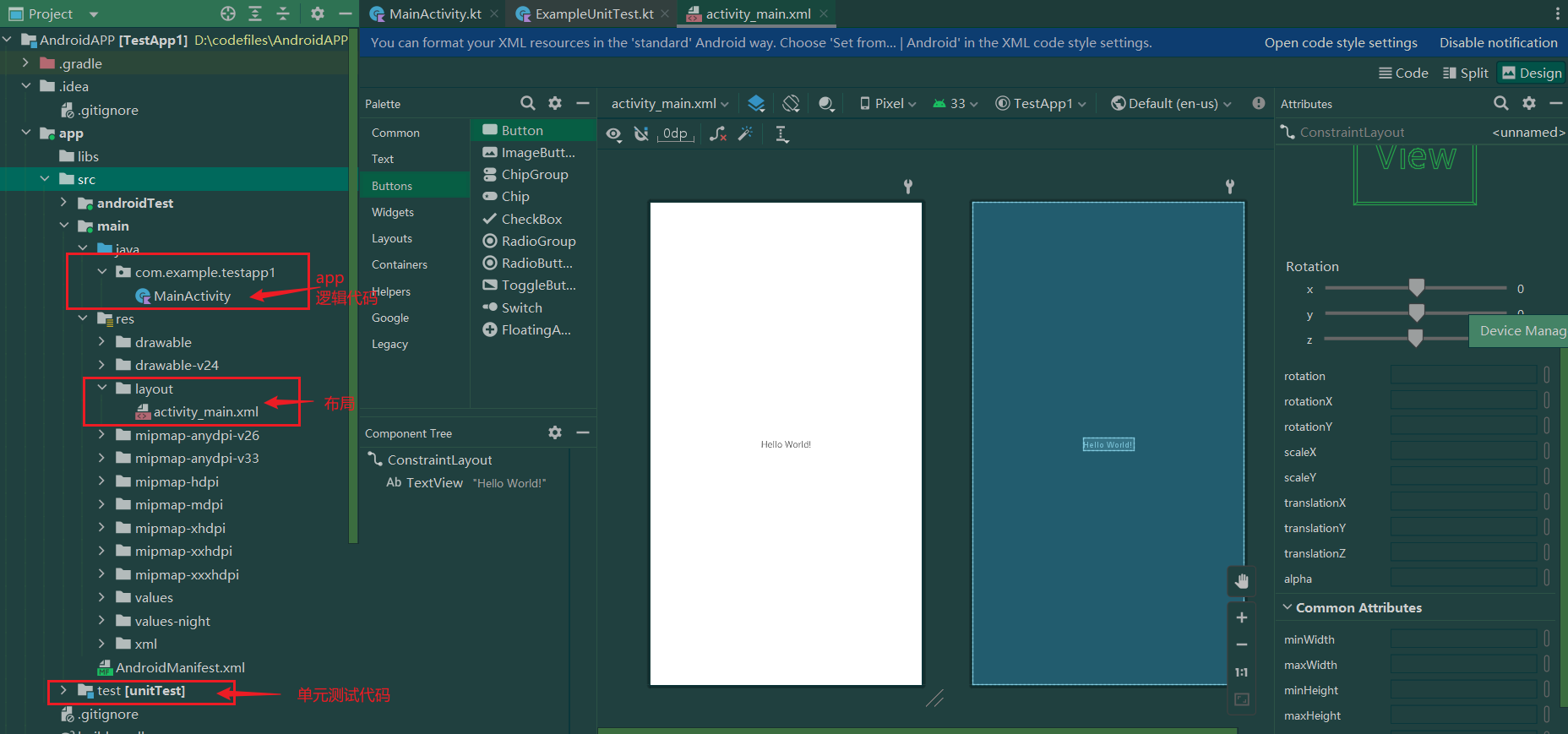Collapse the layout folder
Viewport: 1568px width, 734px height.
pos(102,389)
